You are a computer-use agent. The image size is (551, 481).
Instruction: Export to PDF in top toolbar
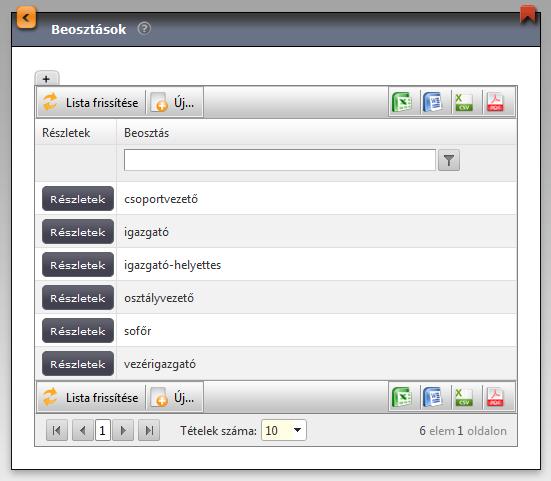click(x=495, y=102)
